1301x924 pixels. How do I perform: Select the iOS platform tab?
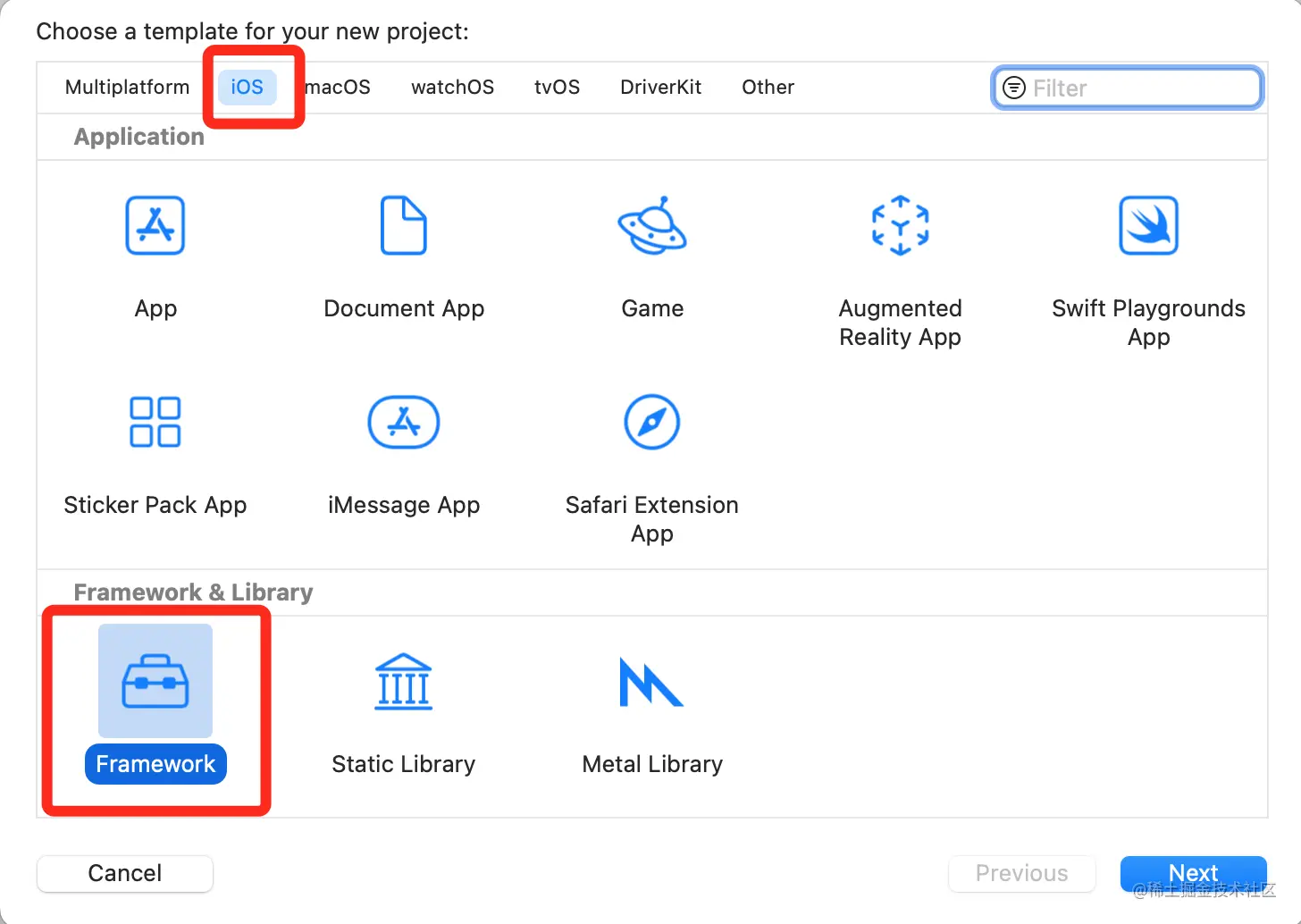point(248,88)
